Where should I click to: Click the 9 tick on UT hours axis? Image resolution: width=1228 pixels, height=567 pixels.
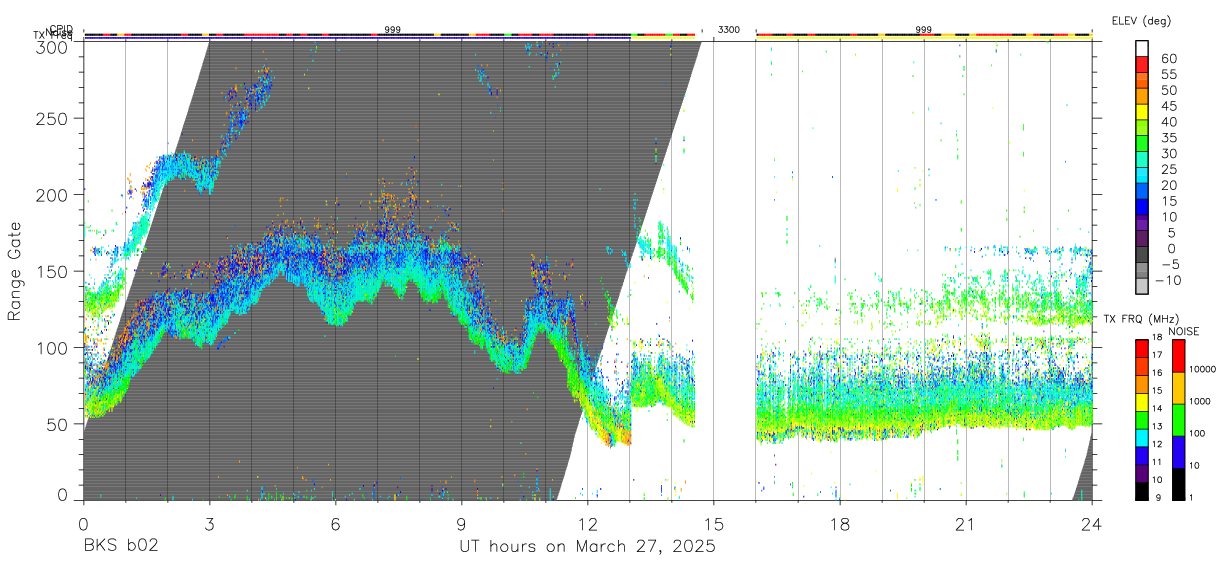(x=461, y=523)
